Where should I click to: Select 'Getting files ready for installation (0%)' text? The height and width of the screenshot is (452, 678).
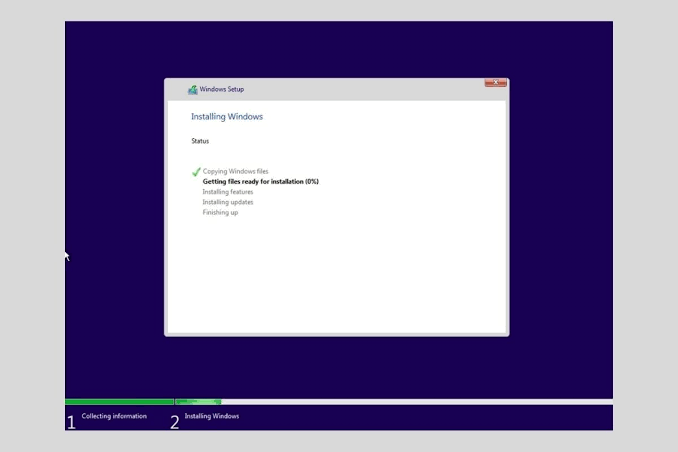point(261,182)
